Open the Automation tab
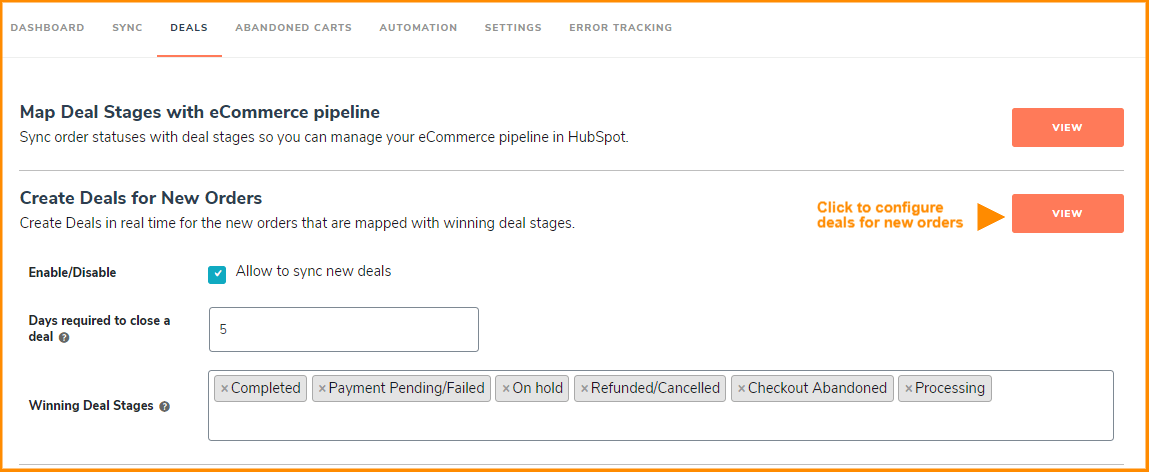 click(418, 28)
